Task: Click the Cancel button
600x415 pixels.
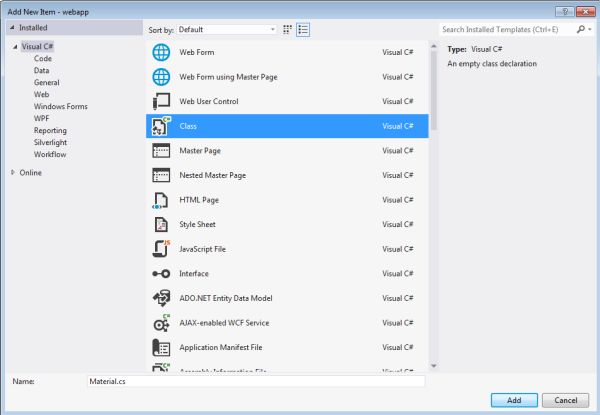Action: click(x=566, y=400)
